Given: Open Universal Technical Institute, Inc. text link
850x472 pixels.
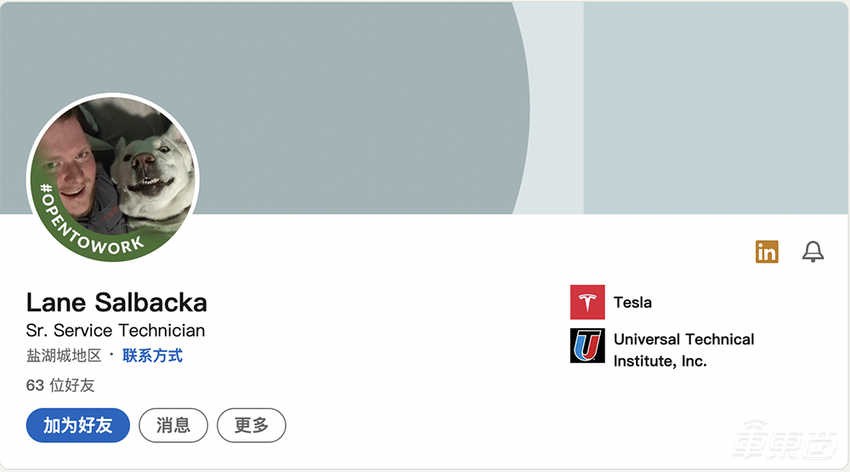Looking at the screenshot, I should pyautogui.click(x=683, y=350).
